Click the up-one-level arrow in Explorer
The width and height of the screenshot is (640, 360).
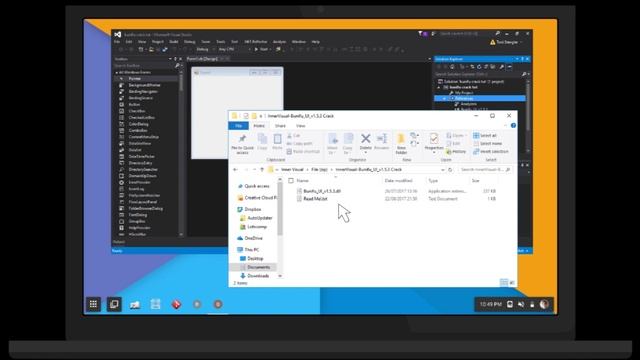[262, 169]
